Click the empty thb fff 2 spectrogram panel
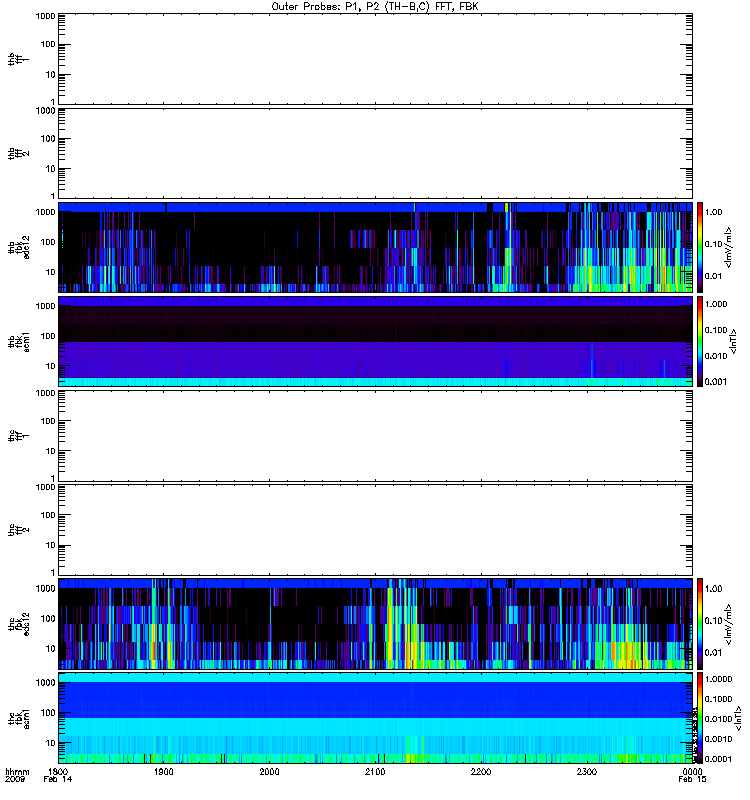 [376, 154]
